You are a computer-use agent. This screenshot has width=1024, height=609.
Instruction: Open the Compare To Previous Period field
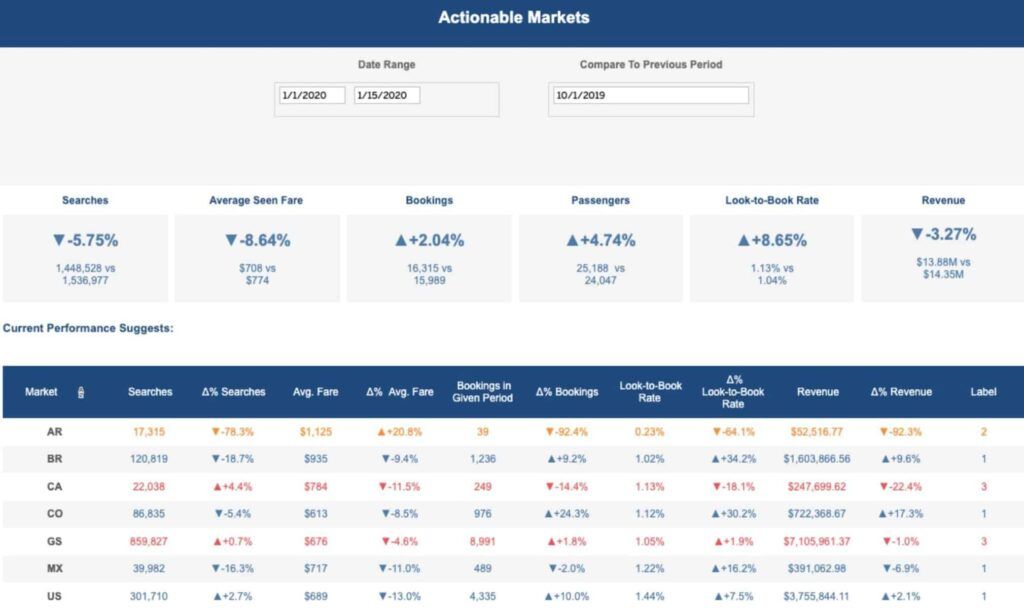pyautogui.click(x=650, y=95)
